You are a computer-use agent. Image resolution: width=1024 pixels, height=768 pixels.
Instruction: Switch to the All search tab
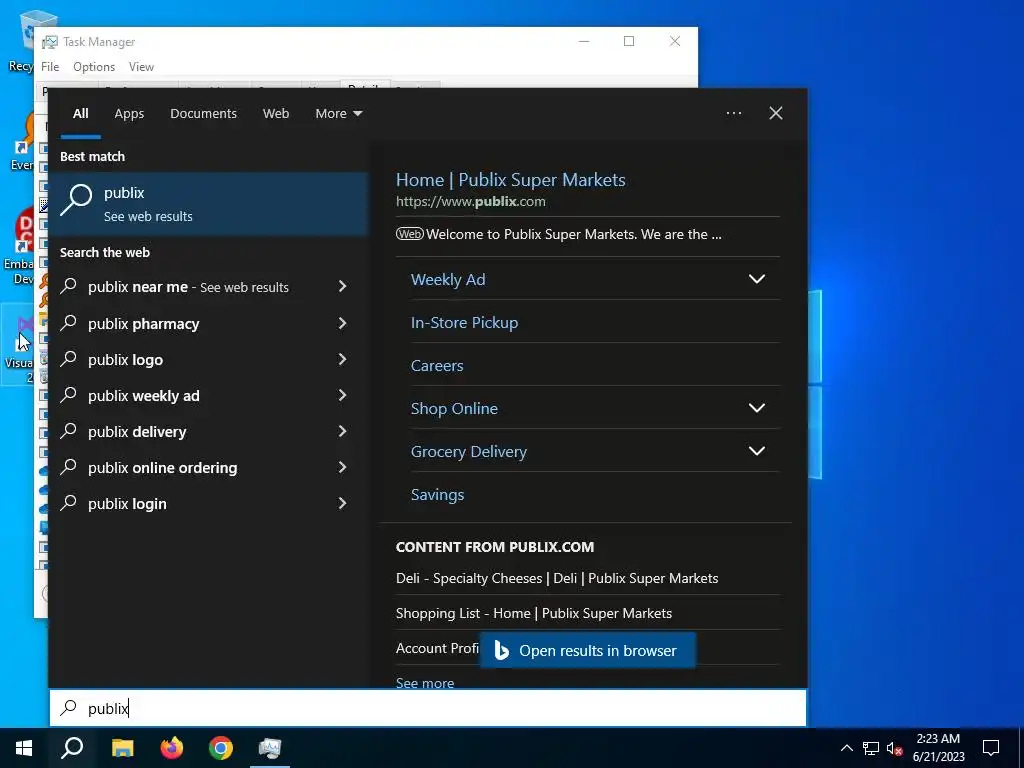coord(80,113)
